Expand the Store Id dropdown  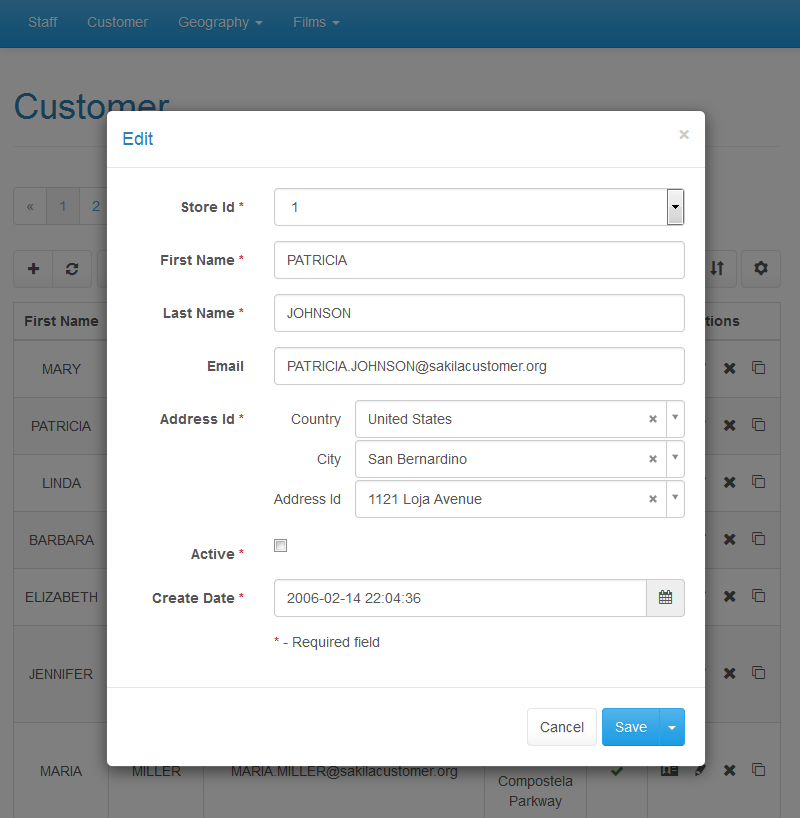point(675,208)
